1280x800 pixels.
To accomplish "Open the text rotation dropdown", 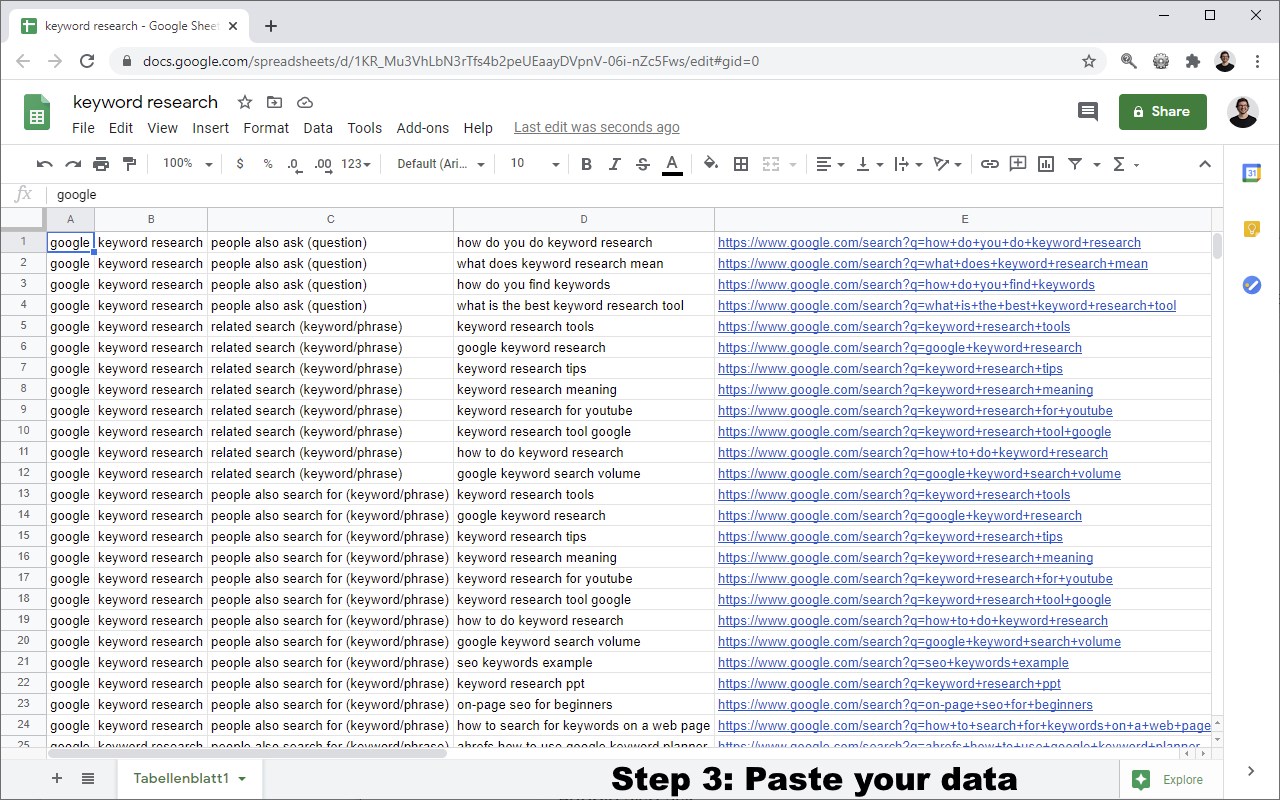I will coord(946,164).
